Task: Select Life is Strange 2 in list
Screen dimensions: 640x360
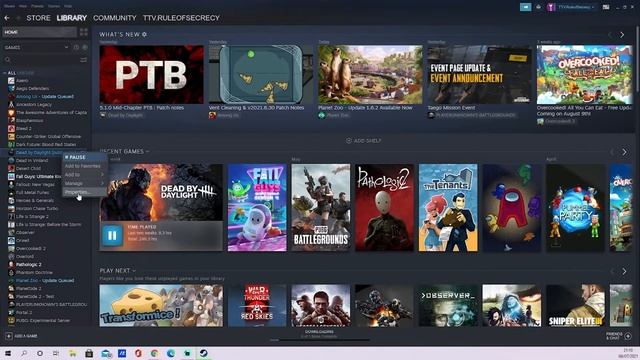Action: point(32,217)
